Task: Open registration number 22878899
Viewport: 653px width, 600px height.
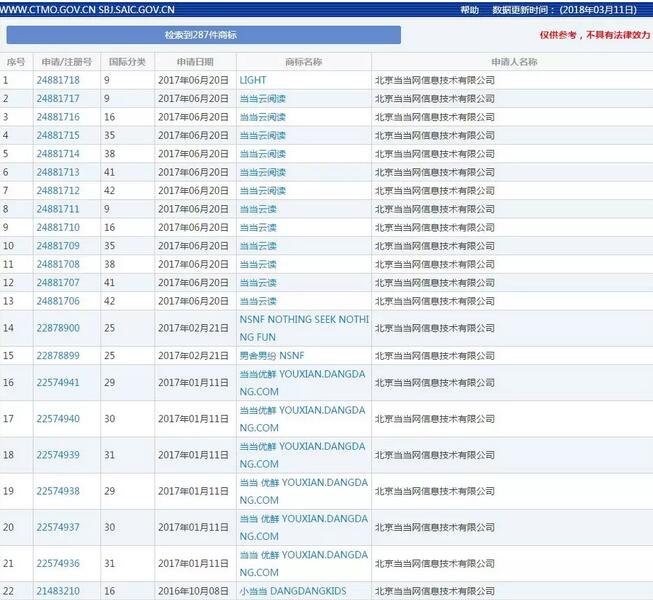Action: [x=58, y=356]
